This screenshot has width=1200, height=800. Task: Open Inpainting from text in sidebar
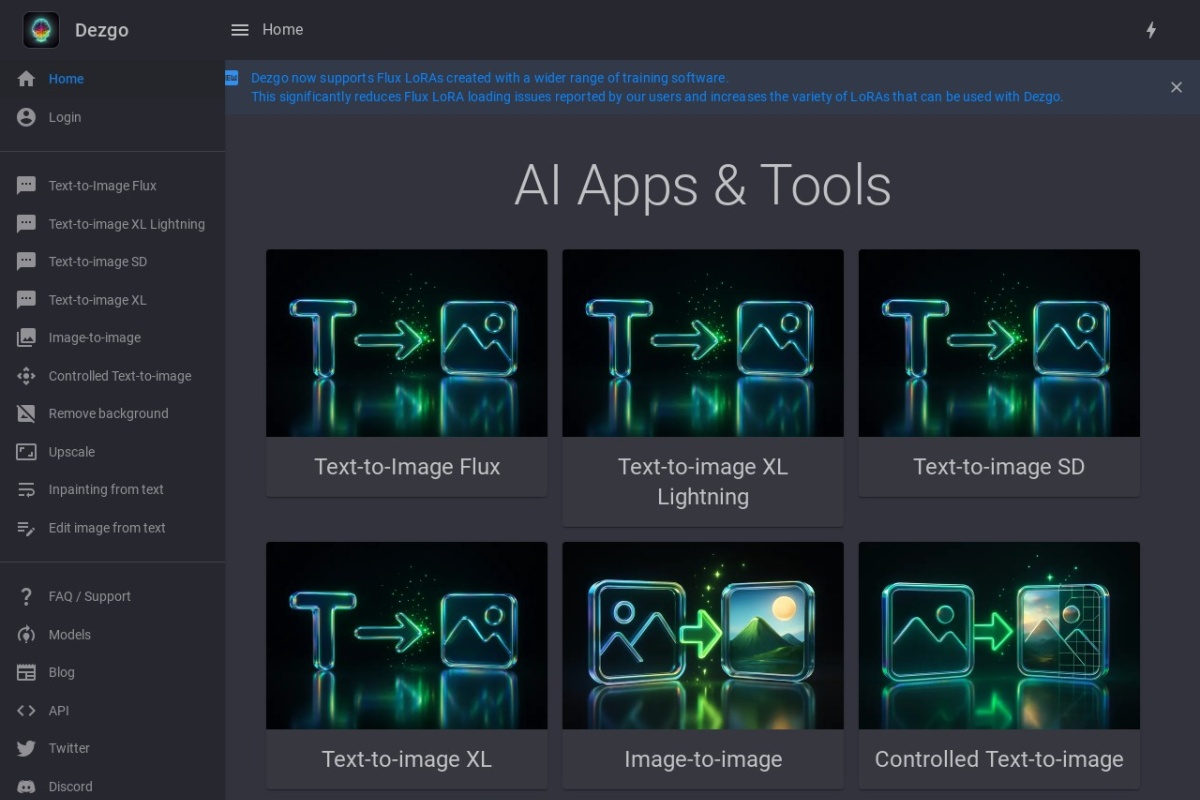click(105, 490)
